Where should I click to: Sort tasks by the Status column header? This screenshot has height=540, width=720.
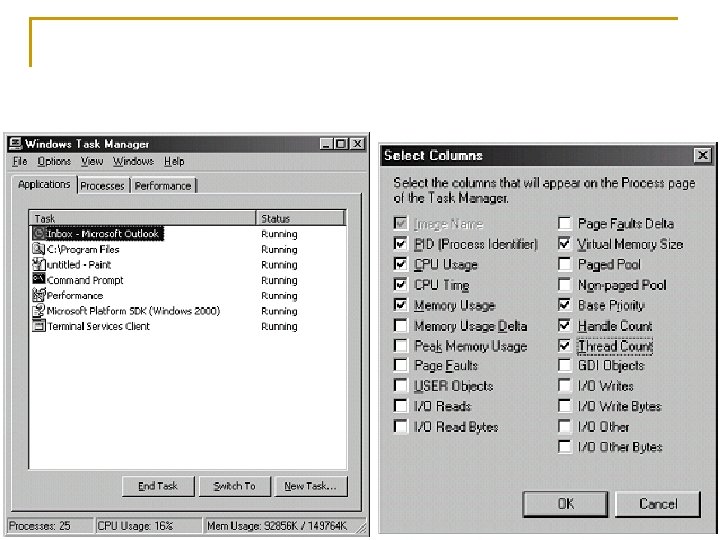(x=300, y=218)
